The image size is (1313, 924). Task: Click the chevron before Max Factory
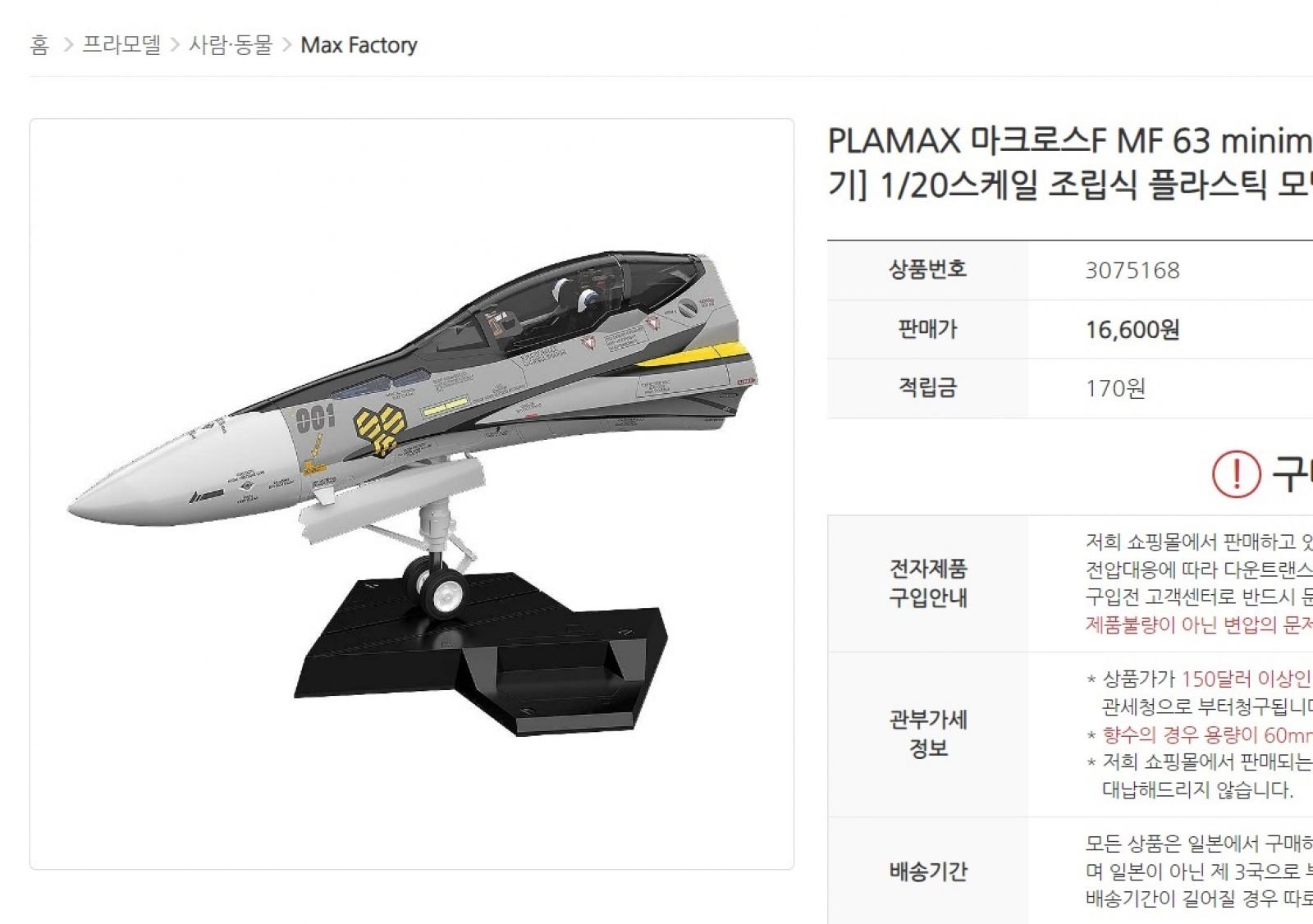pyautogui.click(x=286, y=45)
